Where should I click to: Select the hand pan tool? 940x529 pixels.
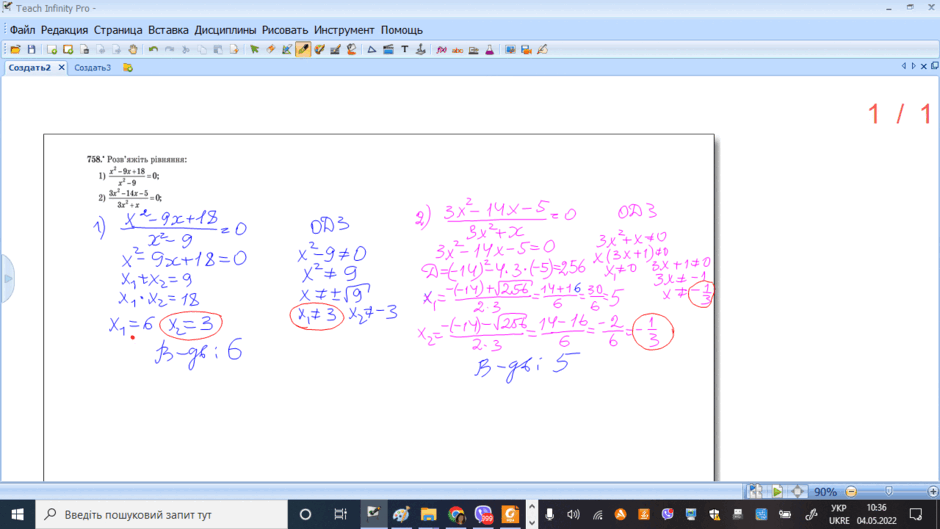pyautogui.click(x=133, y=50)
